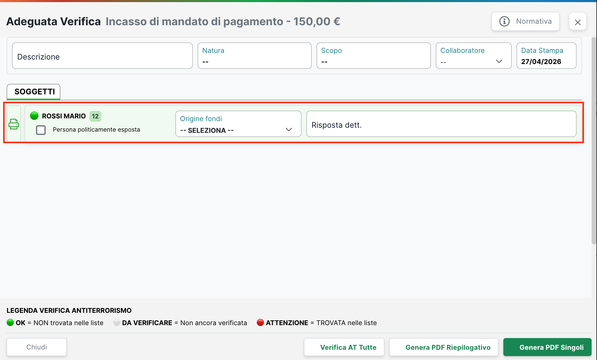Screen dimensions: 597x360
Task: Click the info icon in Normativa button
Action: point(504,21)
